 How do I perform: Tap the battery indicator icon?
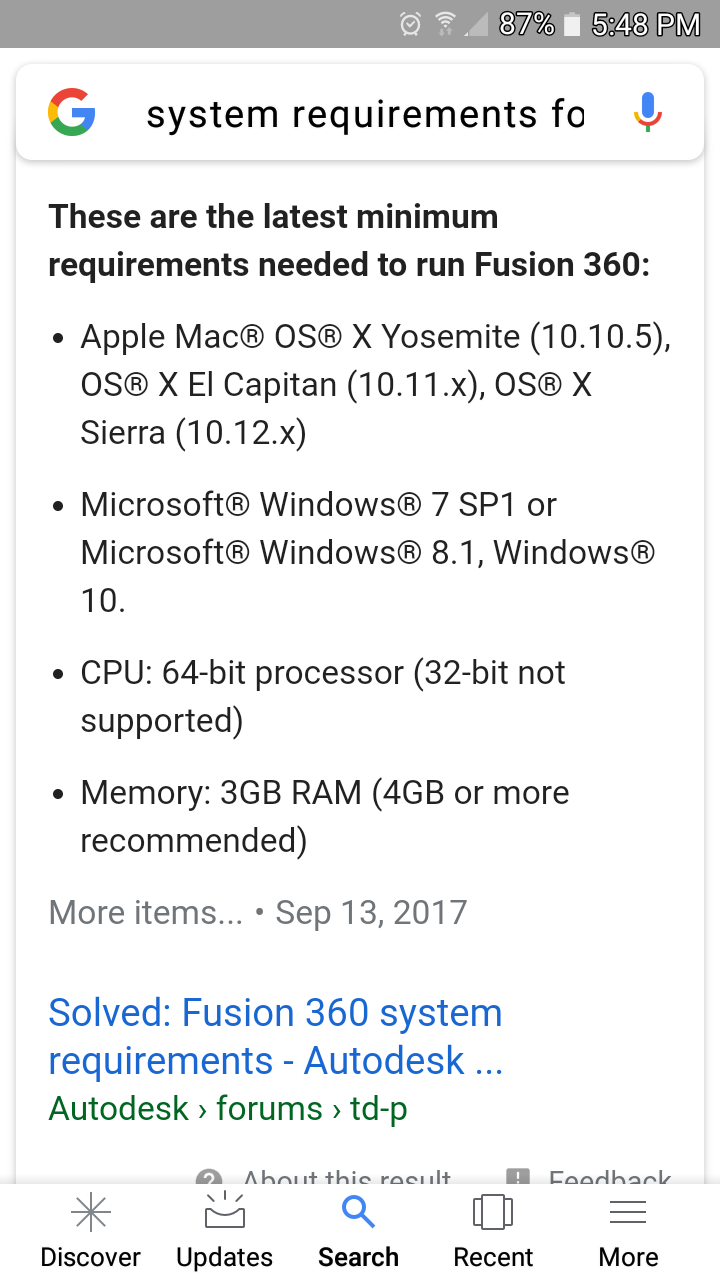coord(572,23)
